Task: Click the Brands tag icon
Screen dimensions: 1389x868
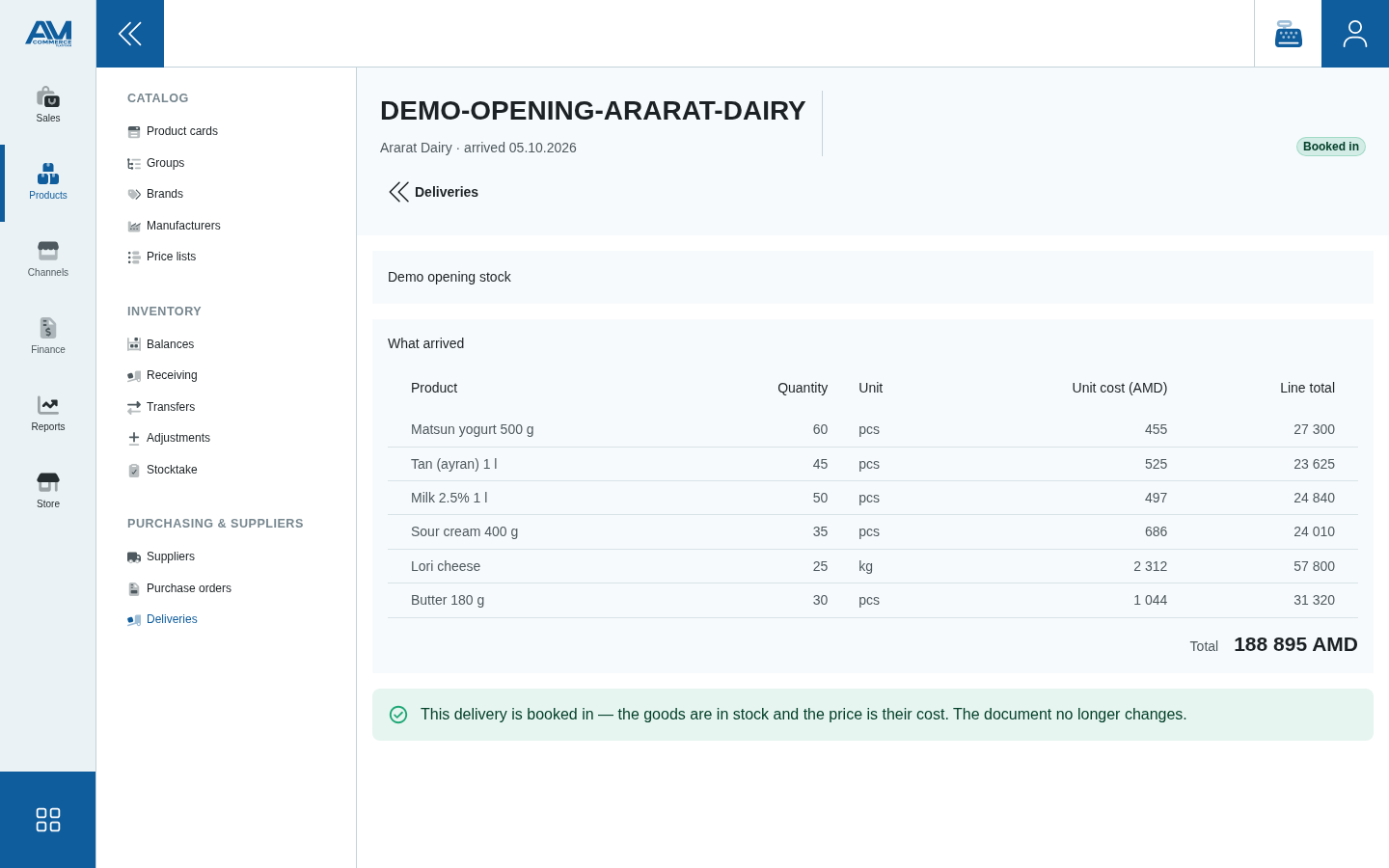Action: 134,195
